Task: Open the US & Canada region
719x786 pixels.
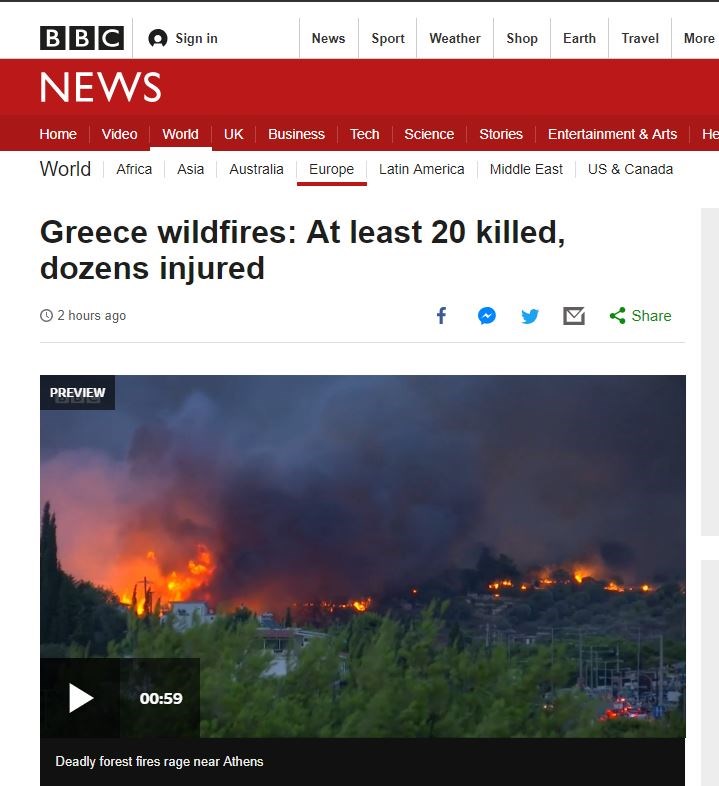Action: pos(630,169)
